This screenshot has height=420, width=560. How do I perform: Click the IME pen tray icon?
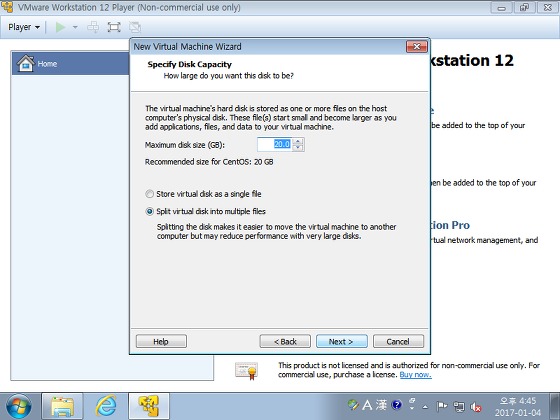click(x=353, y=405)
